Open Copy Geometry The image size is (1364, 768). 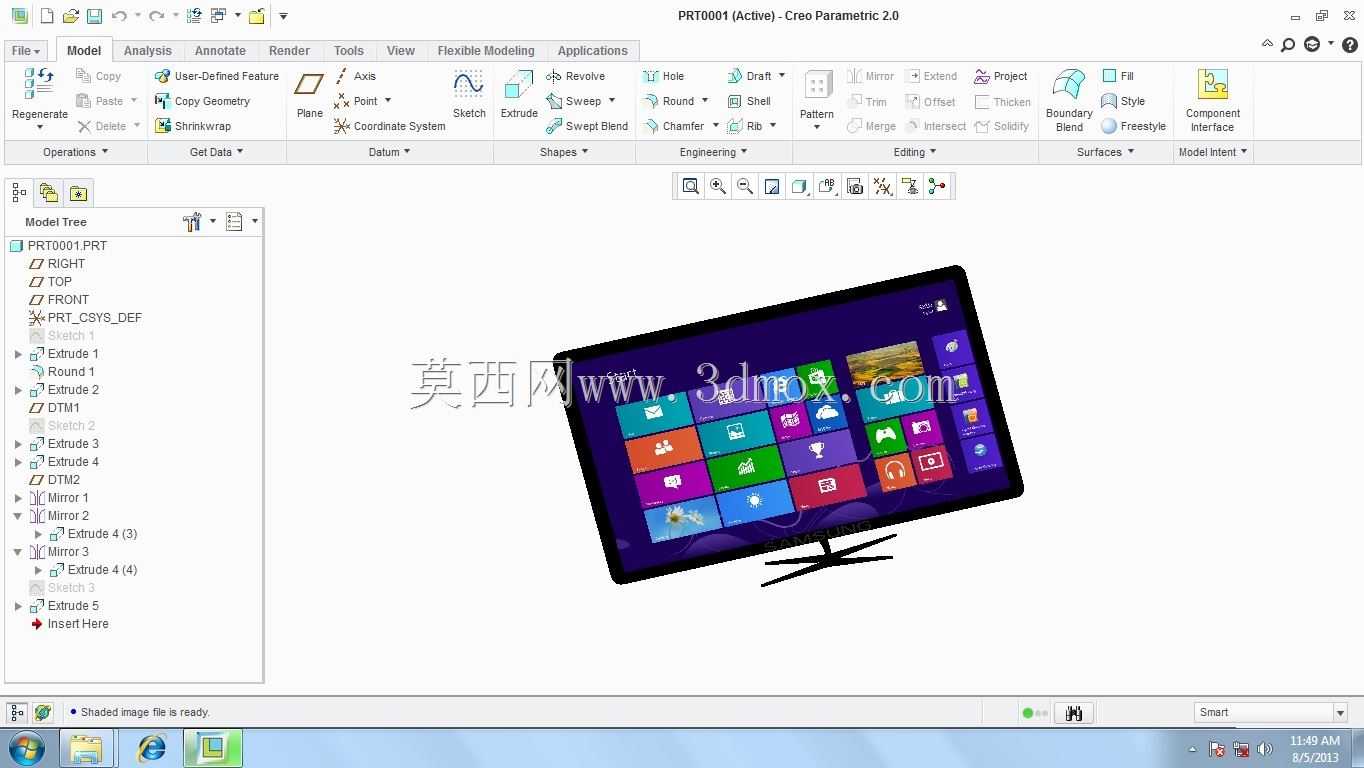(x=202, y=101)
